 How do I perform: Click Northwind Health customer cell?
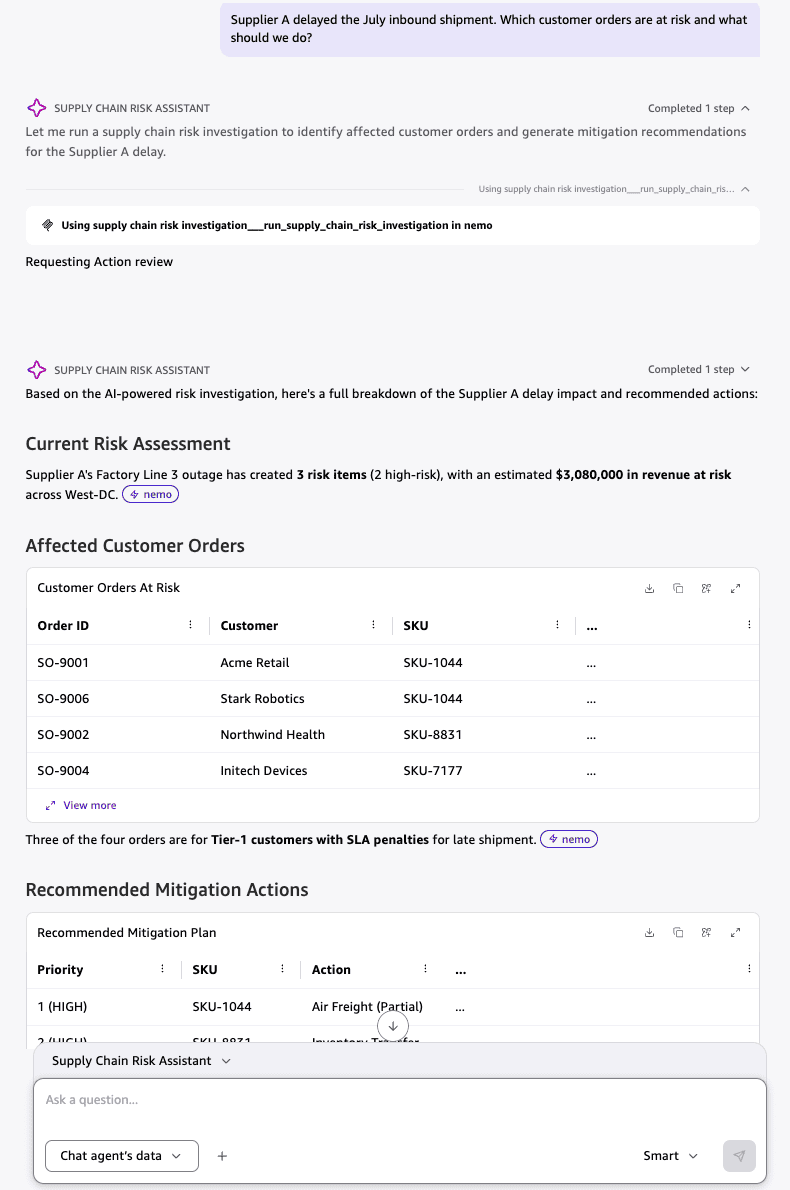click(x=272, y=735)
